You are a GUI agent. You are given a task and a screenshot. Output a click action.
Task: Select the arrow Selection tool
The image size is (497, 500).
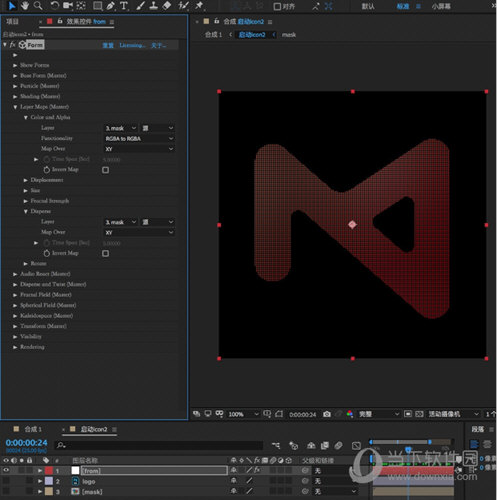[x=12, y=6]
